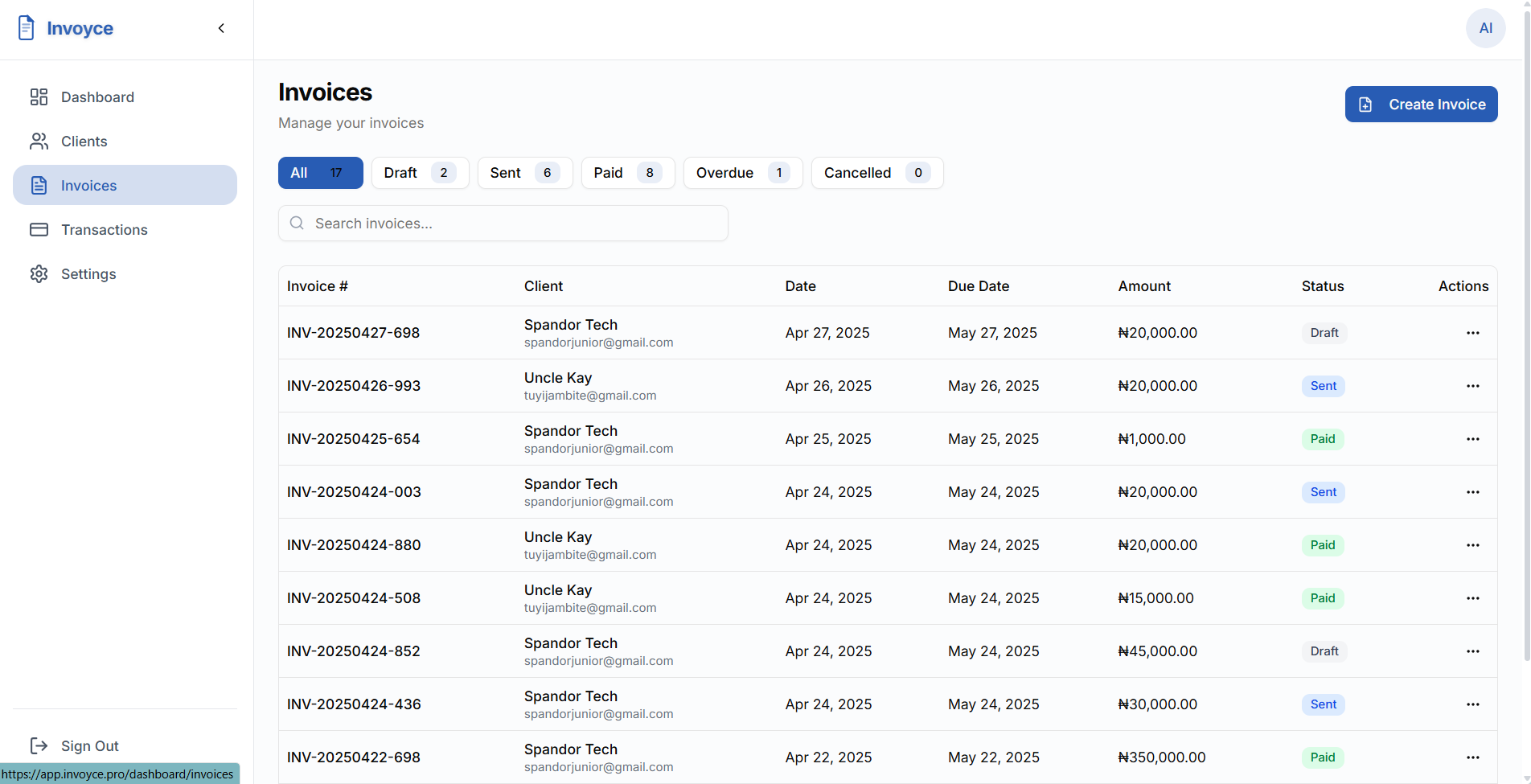Focus the Search invoices field
The image size is (1531, 784).
[x=503, y=224]
